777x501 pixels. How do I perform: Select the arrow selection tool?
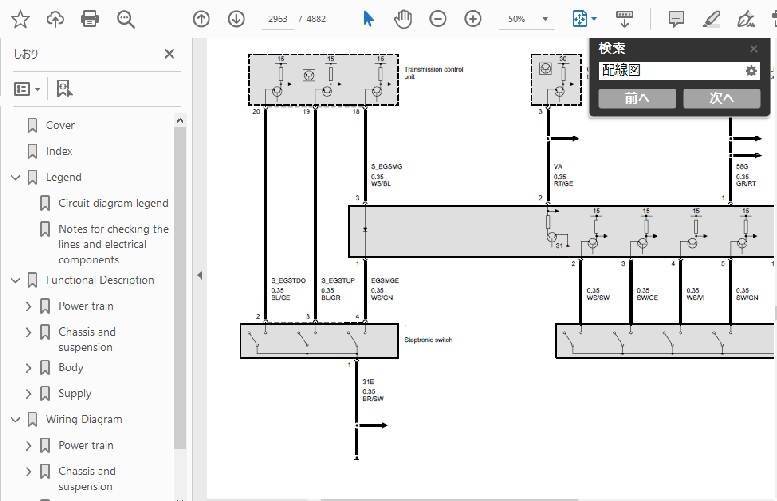pos(368,19)
